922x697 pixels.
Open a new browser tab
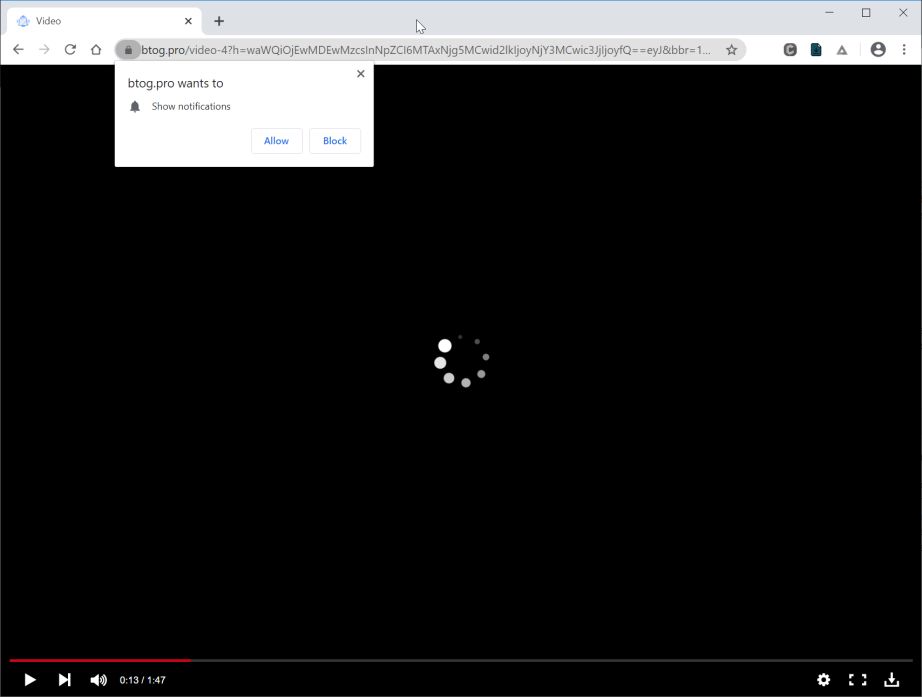point(219,21)
